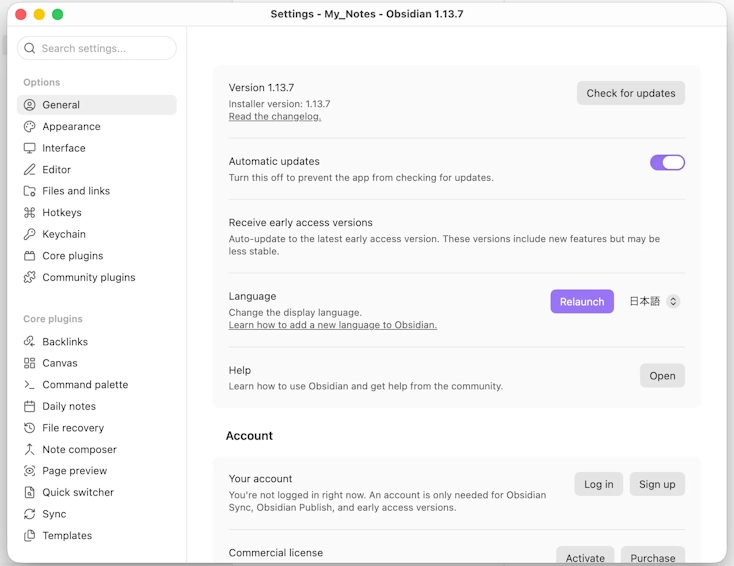Click the Editor pencil icon
The image size is (734, 566).
[29, 169]
